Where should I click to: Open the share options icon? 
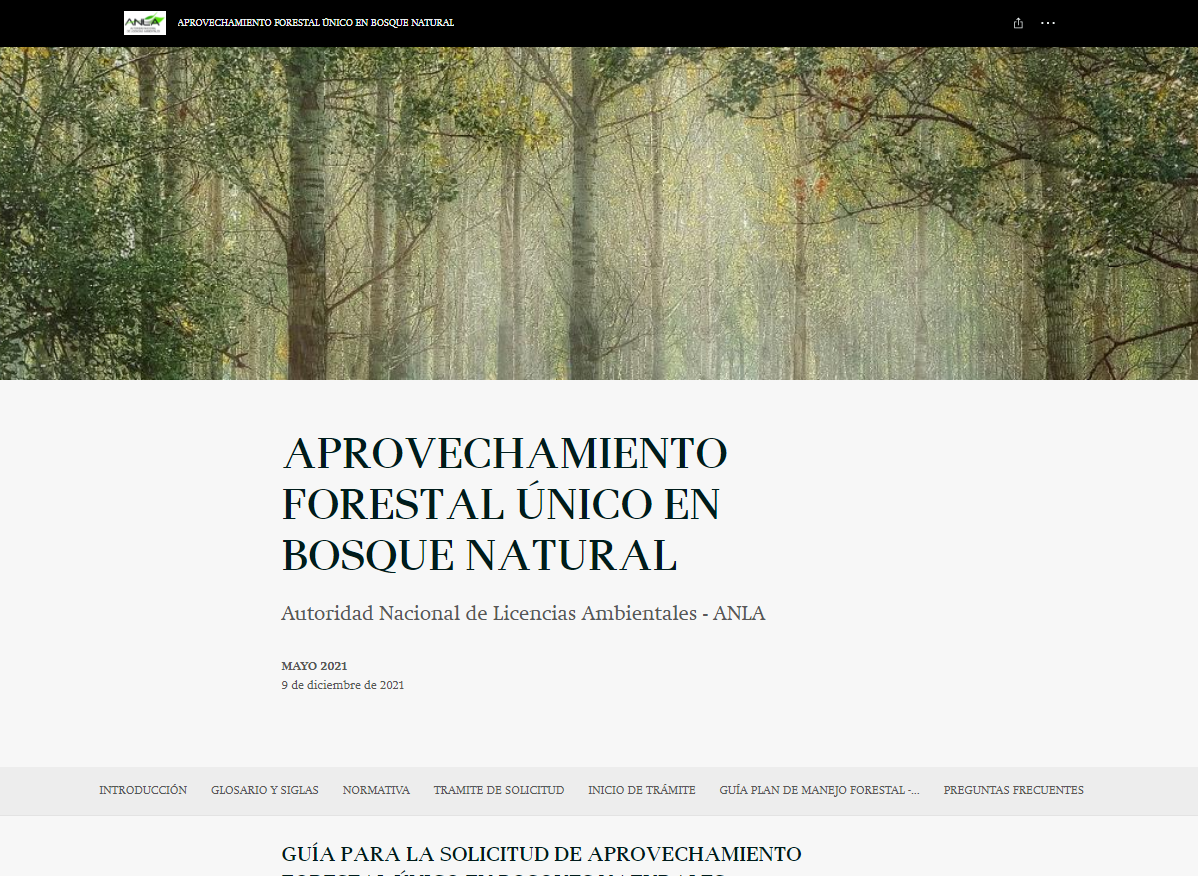pos(1018,23)
